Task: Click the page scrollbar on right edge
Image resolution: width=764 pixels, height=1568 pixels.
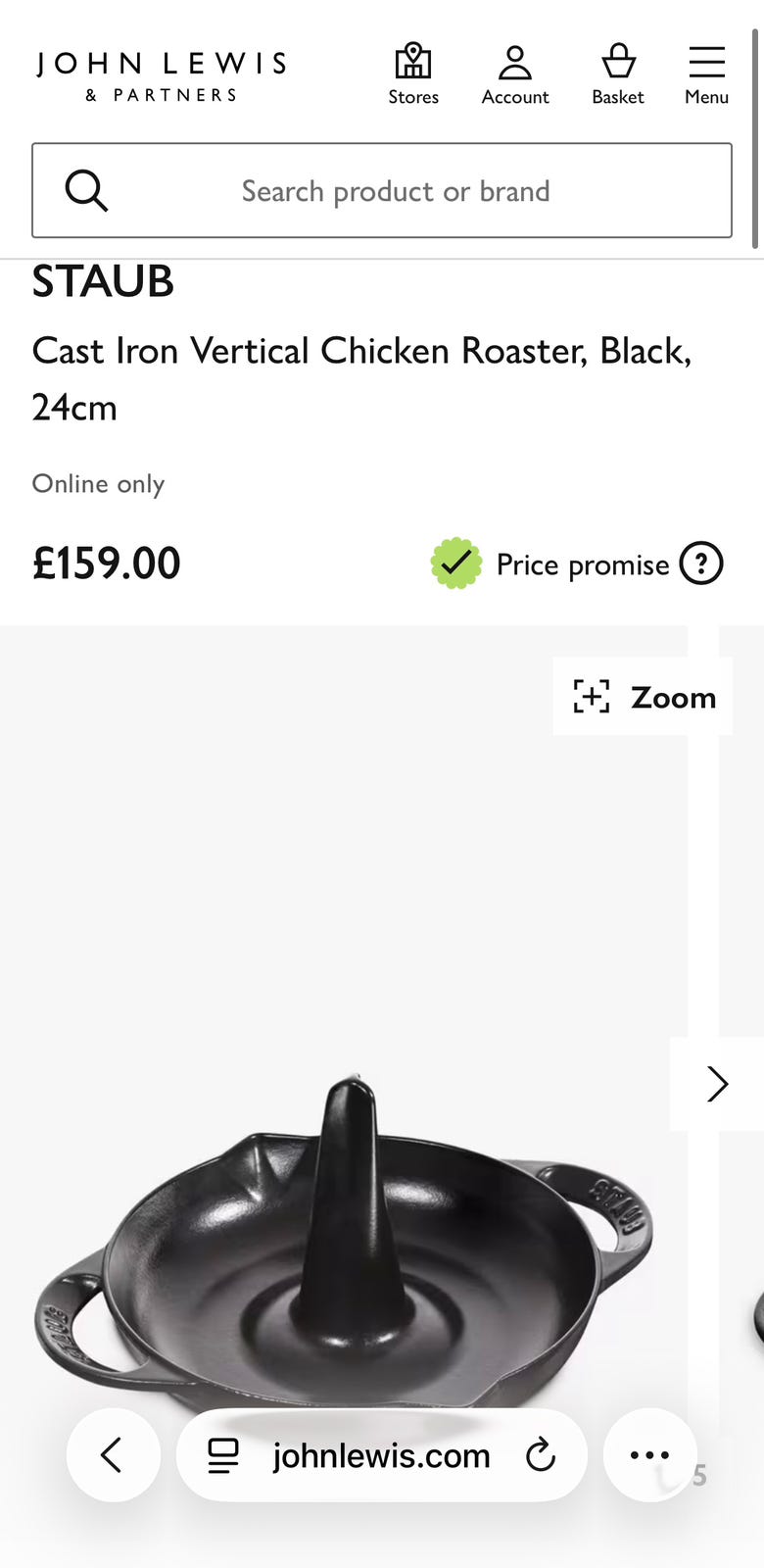Action: tap(755, 137)
